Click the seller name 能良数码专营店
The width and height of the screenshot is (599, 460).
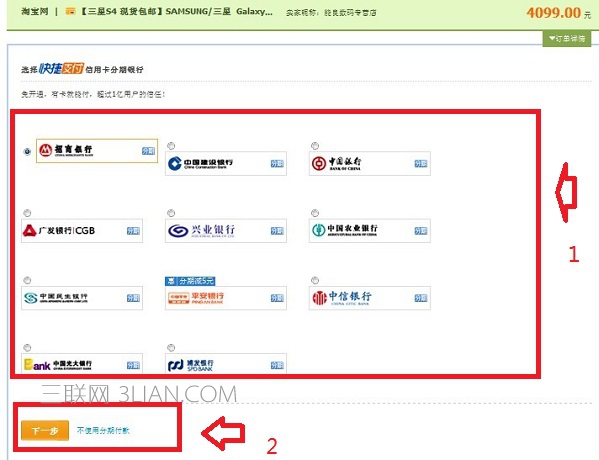tap(350, 13)
